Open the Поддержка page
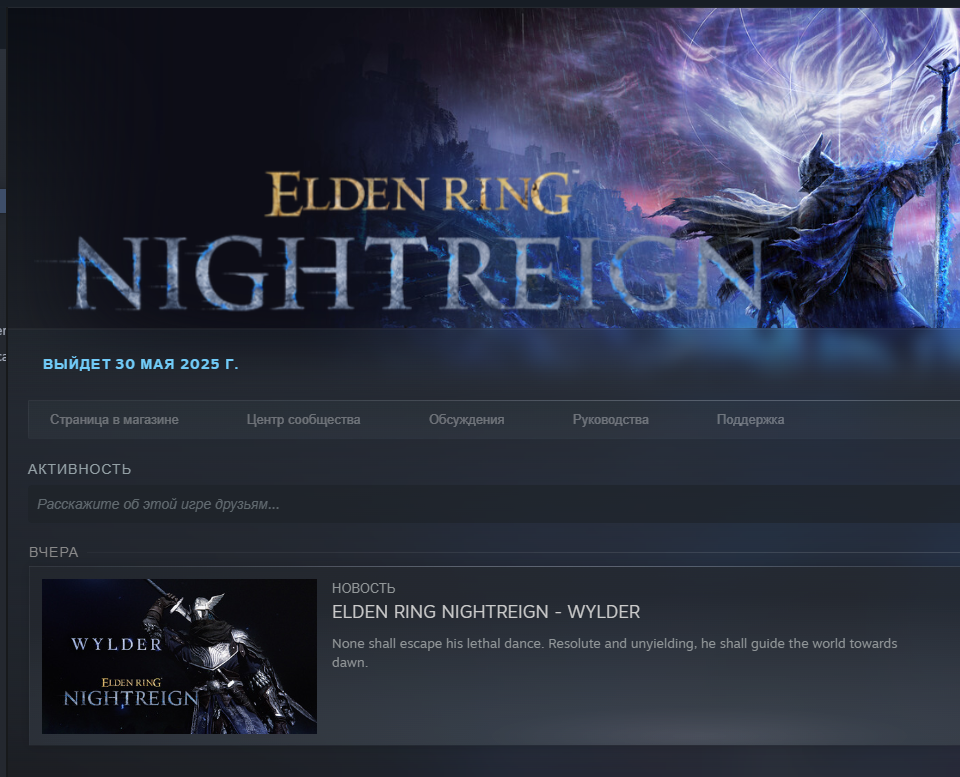This screenshot has width=960, height=777. (x=750, y=419)
